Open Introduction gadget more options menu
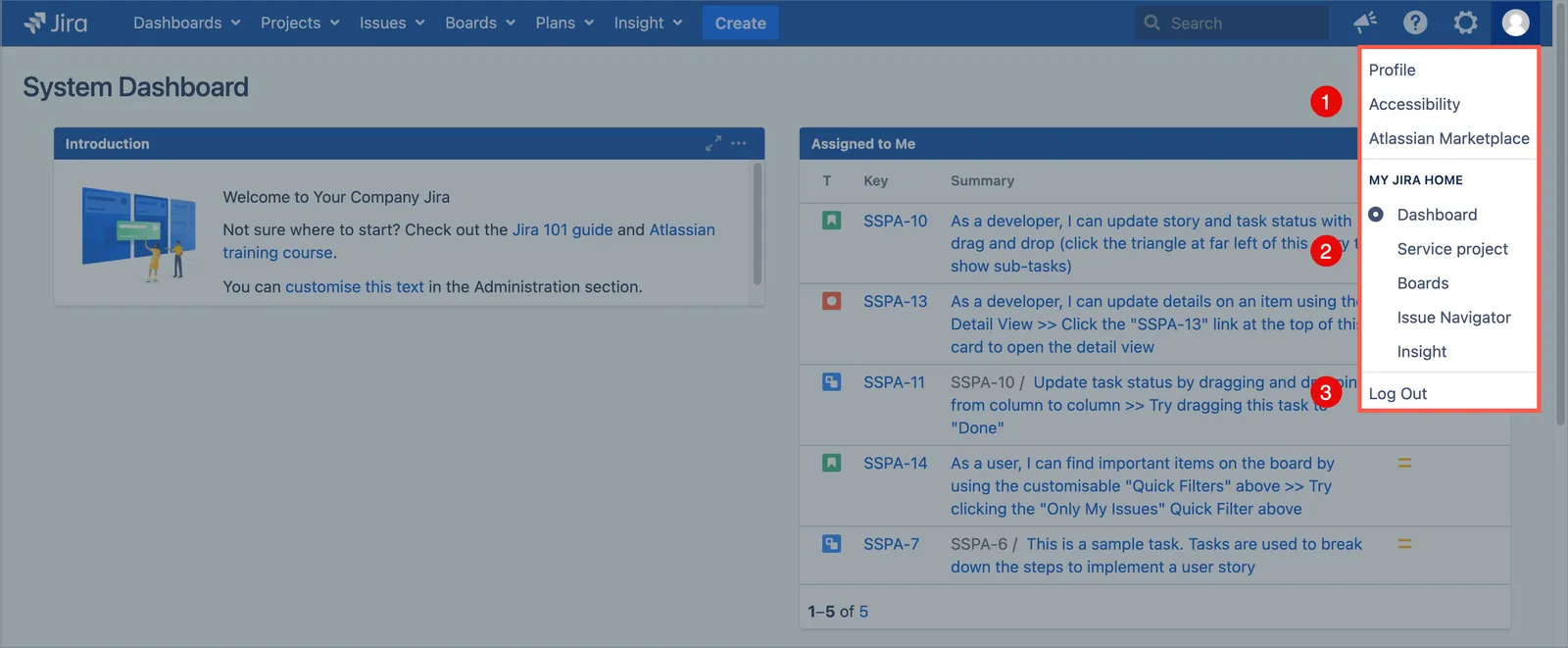This screenshot has height=648, width=1568. (x=739, y=143)
